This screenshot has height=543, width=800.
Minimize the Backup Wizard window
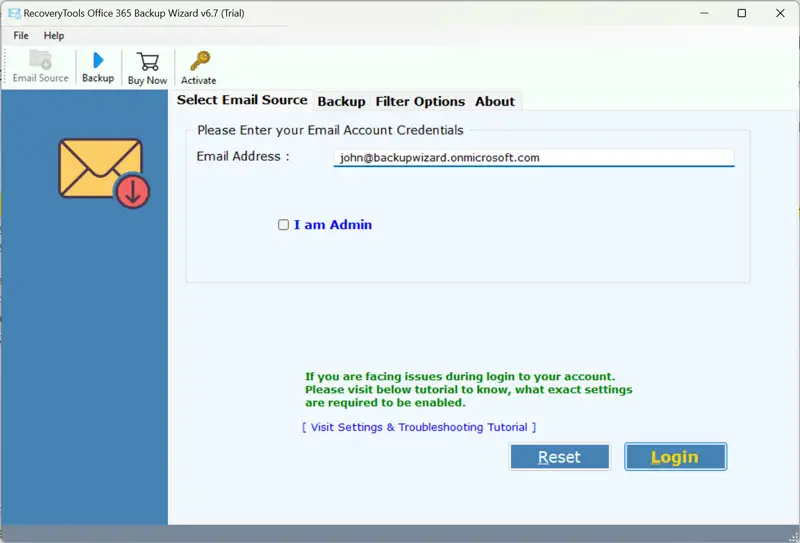[704, 13]
